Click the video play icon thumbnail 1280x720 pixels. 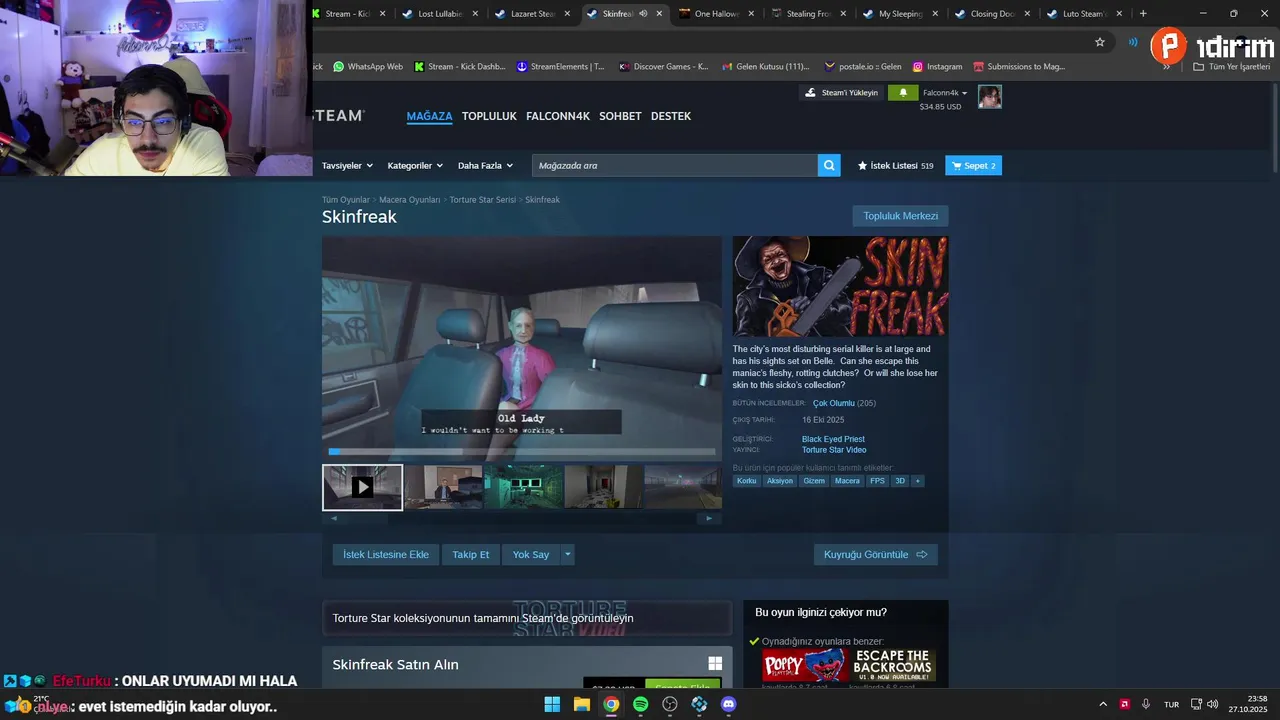(x=362, y=487)
